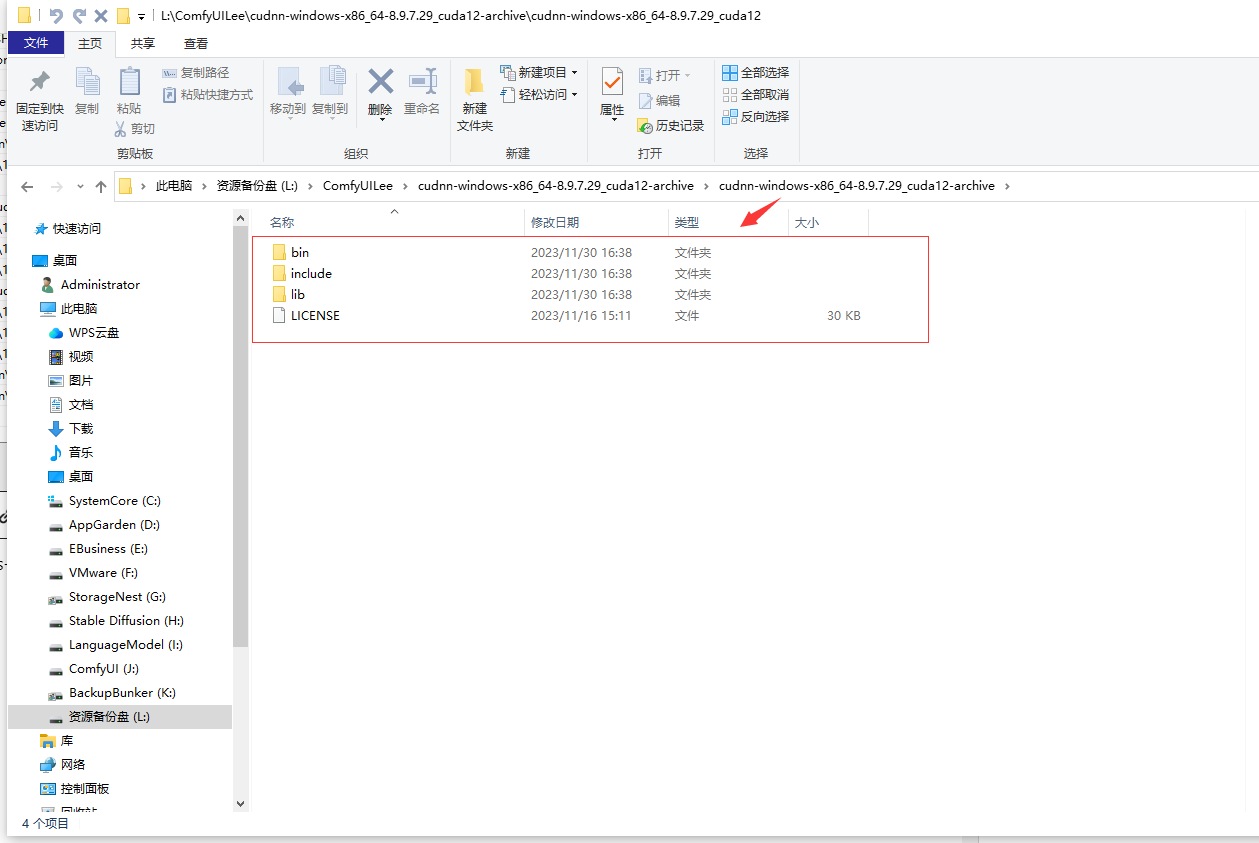
Task: Select the bin folder
Action: pyautogui.click(x=300, y=252)
